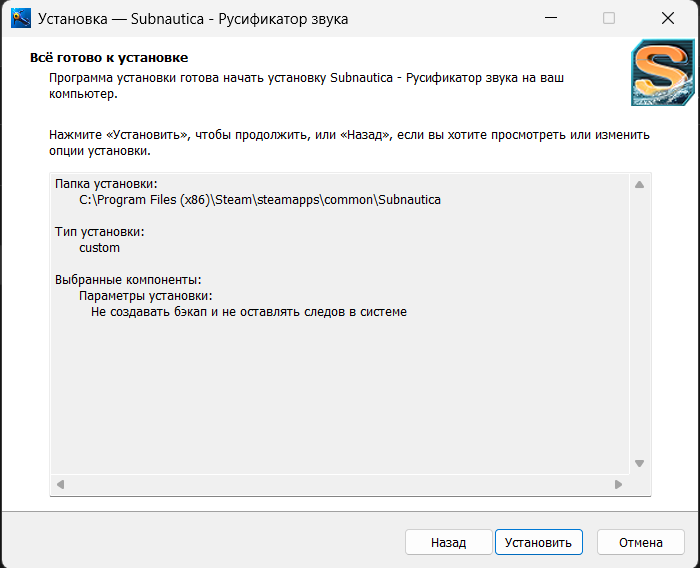Click scroll left arrow in summary box
This screenshot has width=700, height=568.
(61, 484)
